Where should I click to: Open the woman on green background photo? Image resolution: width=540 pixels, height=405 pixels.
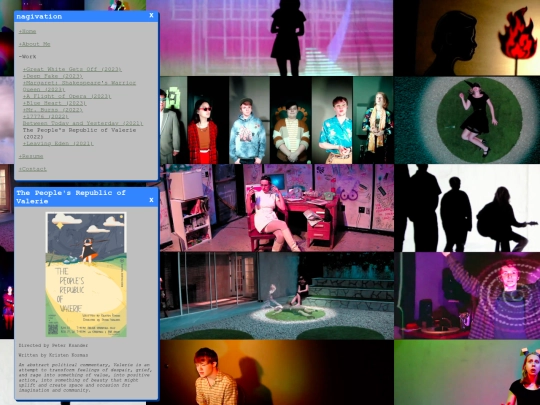point(467,373)
